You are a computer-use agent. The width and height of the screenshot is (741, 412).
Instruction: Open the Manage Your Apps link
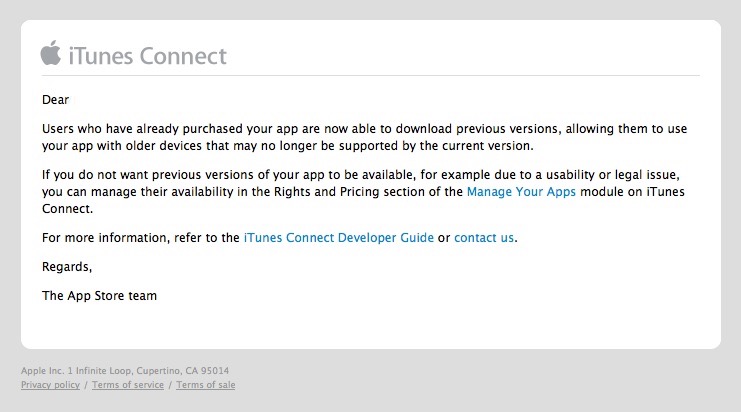click(521, 192)
